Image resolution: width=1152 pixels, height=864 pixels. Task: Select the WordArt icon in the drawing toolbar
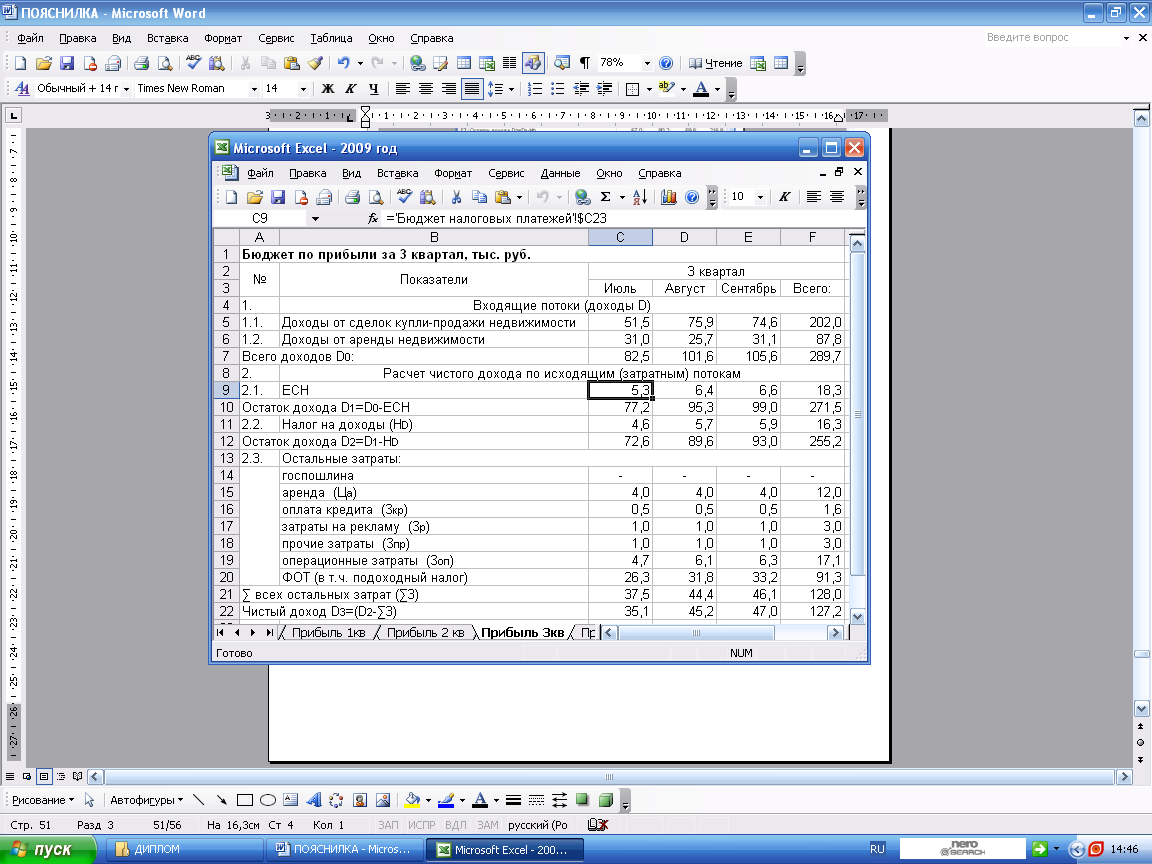click(x=313, y=800)
